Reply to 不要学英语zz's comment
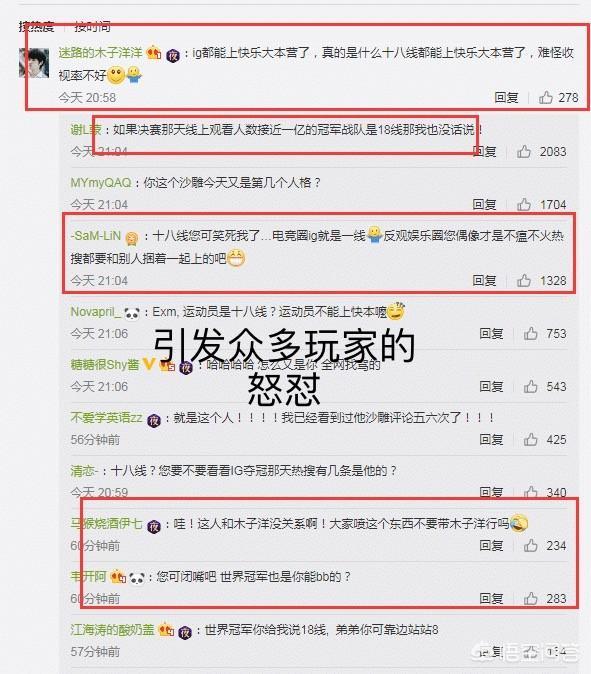Screen dimensions: 591x674 tap(491, 439)
